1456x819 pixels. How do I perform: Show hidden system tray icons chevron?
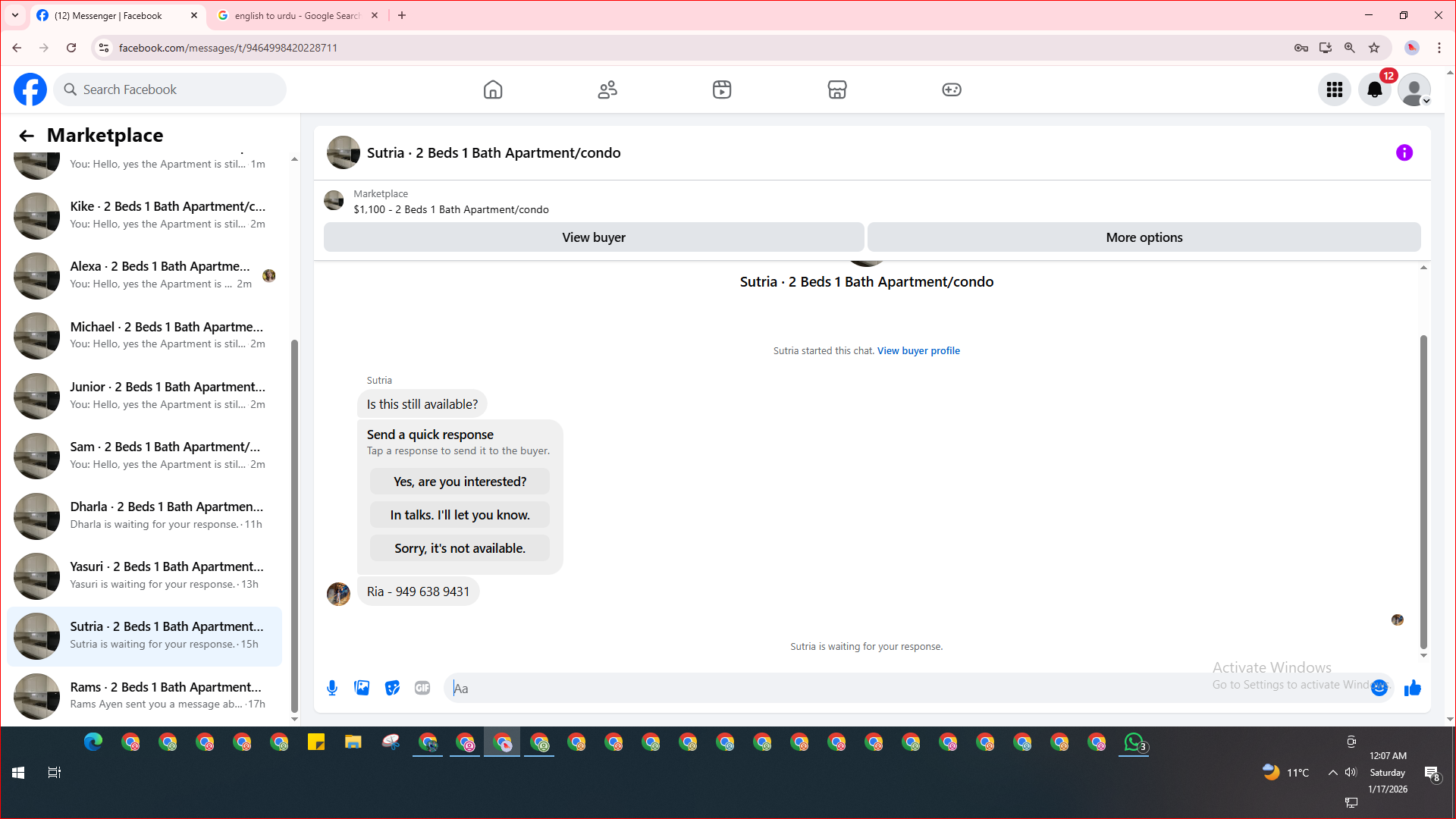pos(1332,773)
